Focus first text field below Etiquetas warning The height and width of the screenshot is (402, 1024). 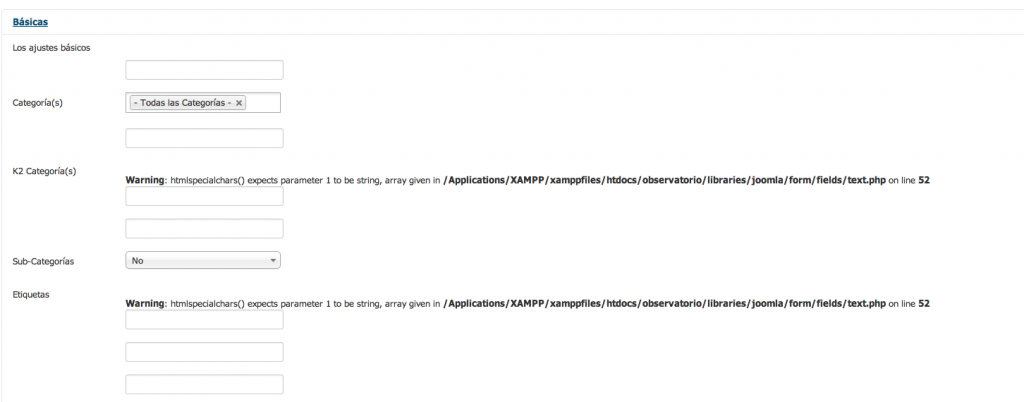pos(204,320)
